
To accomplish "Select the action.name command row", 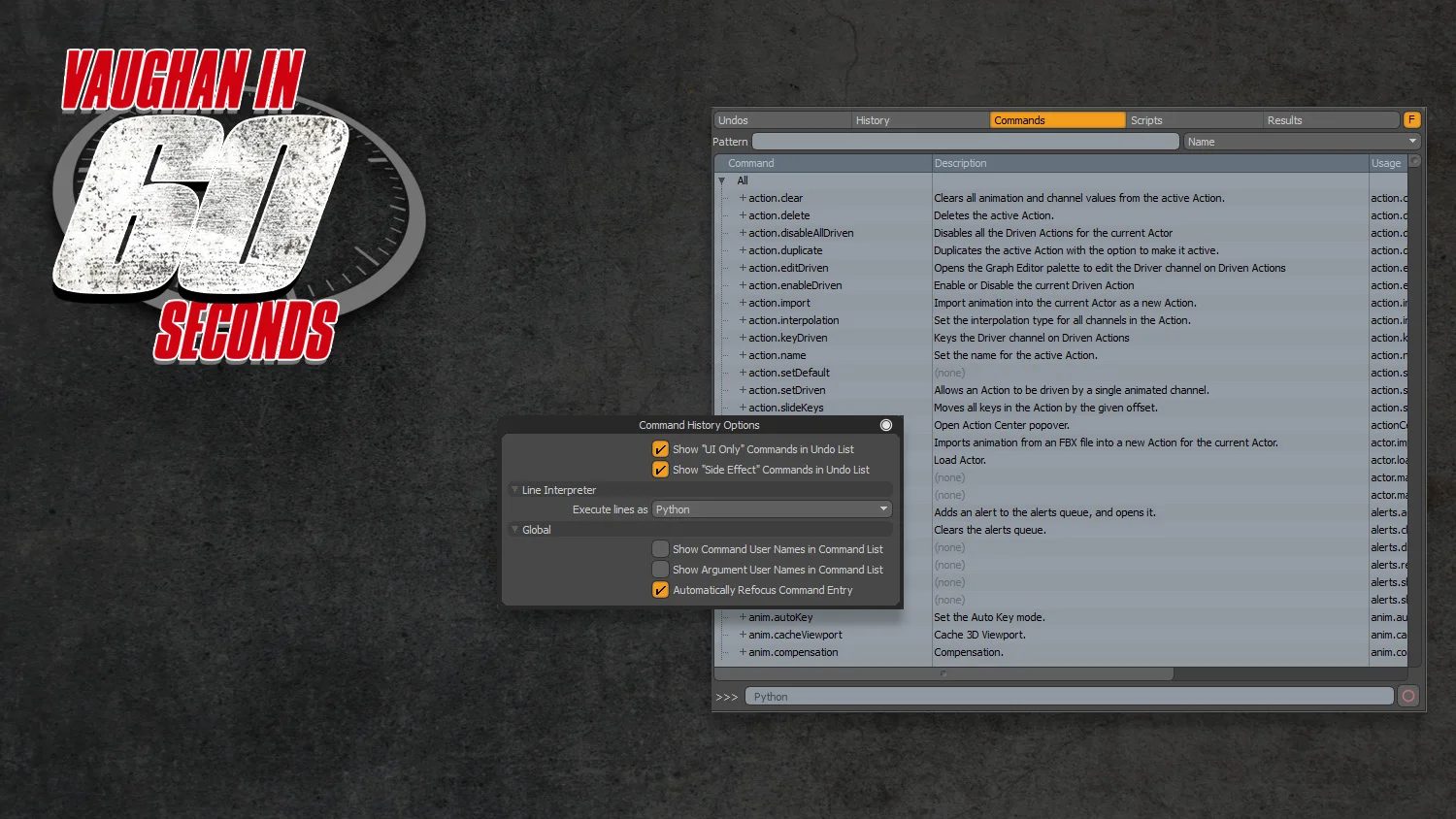I will [1062, 355].
